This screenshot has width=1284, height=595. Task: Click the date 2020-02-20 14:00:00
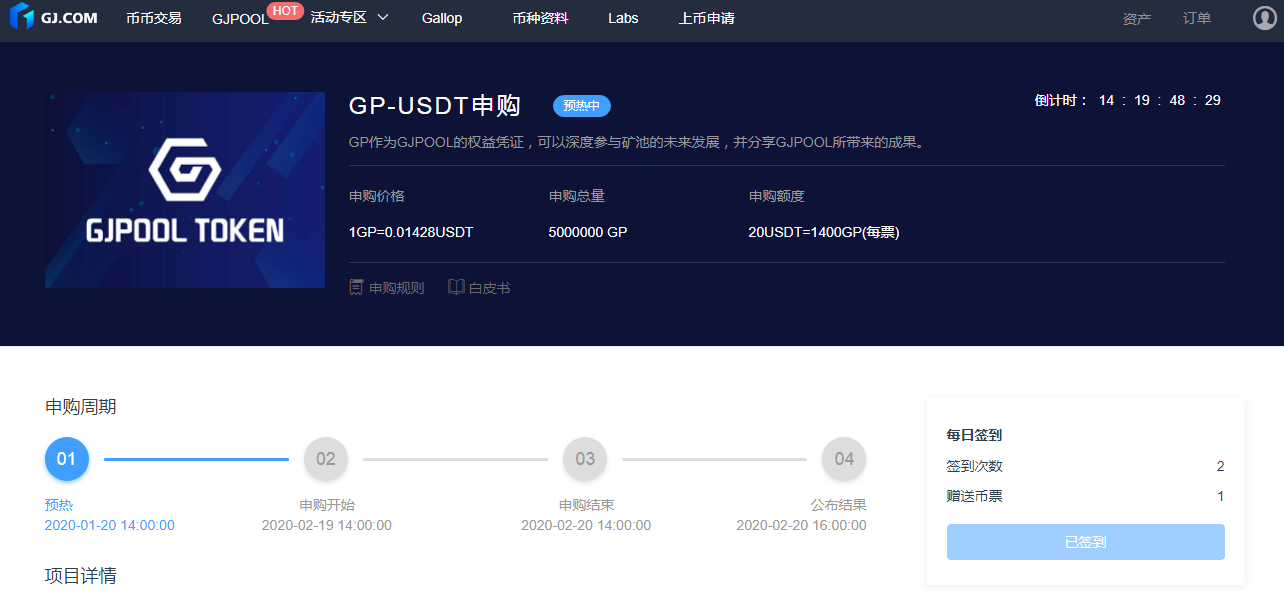(x=586, y=525)
